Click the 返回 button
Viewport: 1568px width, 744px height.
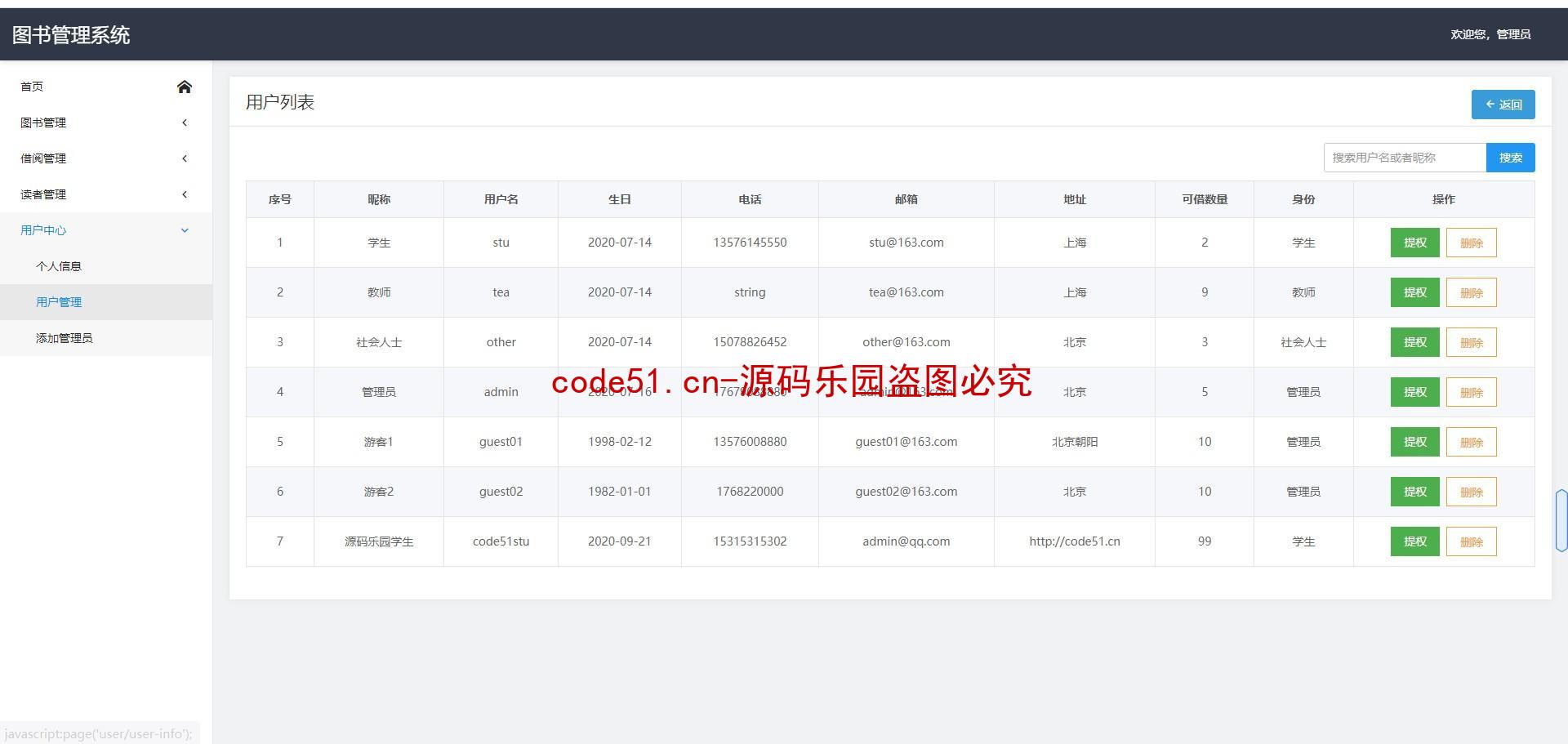[1503, 105]
